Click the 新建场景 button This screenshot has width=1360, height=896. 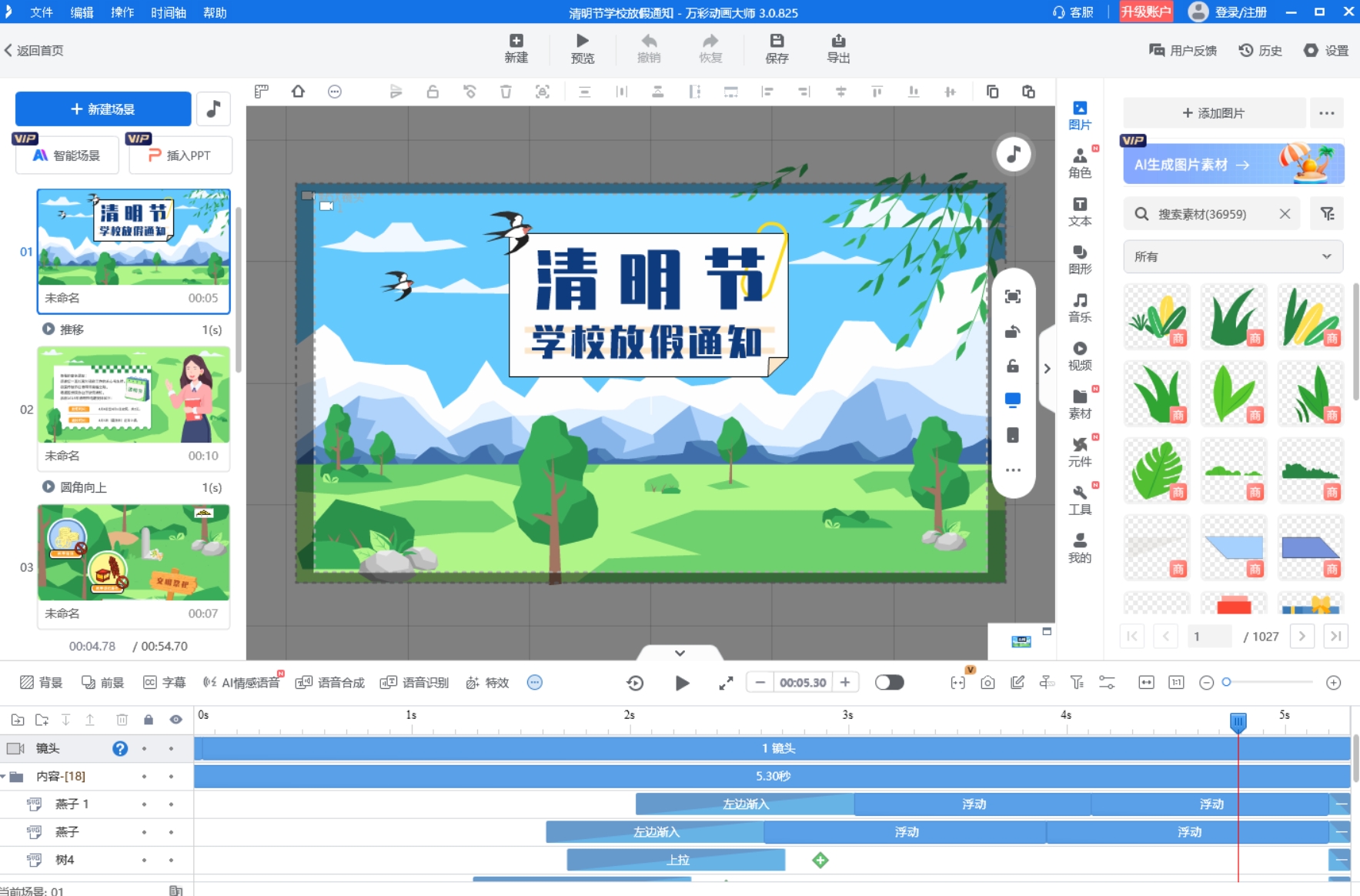pos(103,109)
